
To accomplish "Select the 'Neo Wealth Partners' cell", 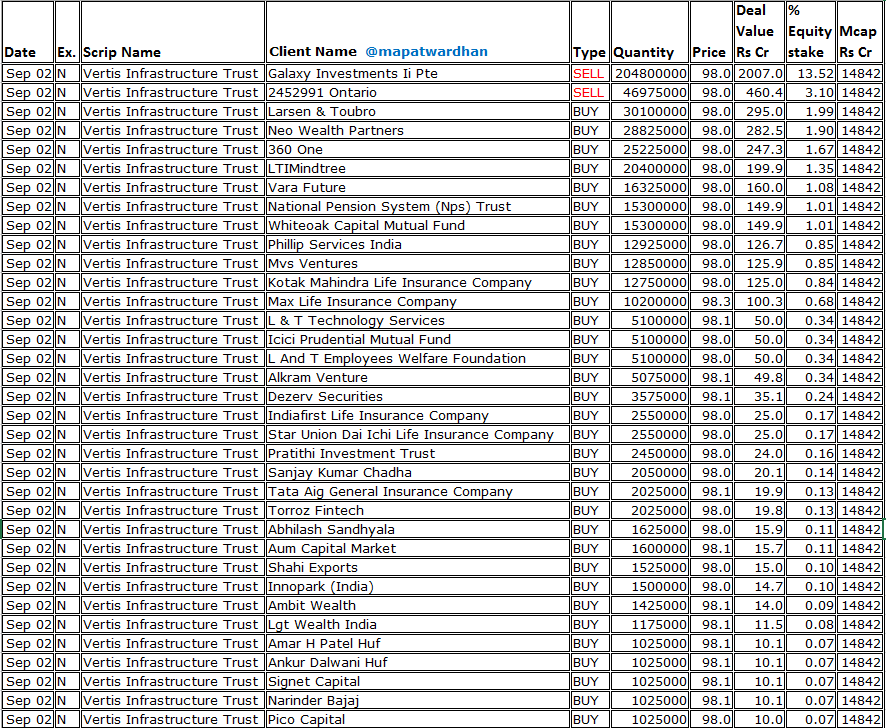I will point(418,131).
